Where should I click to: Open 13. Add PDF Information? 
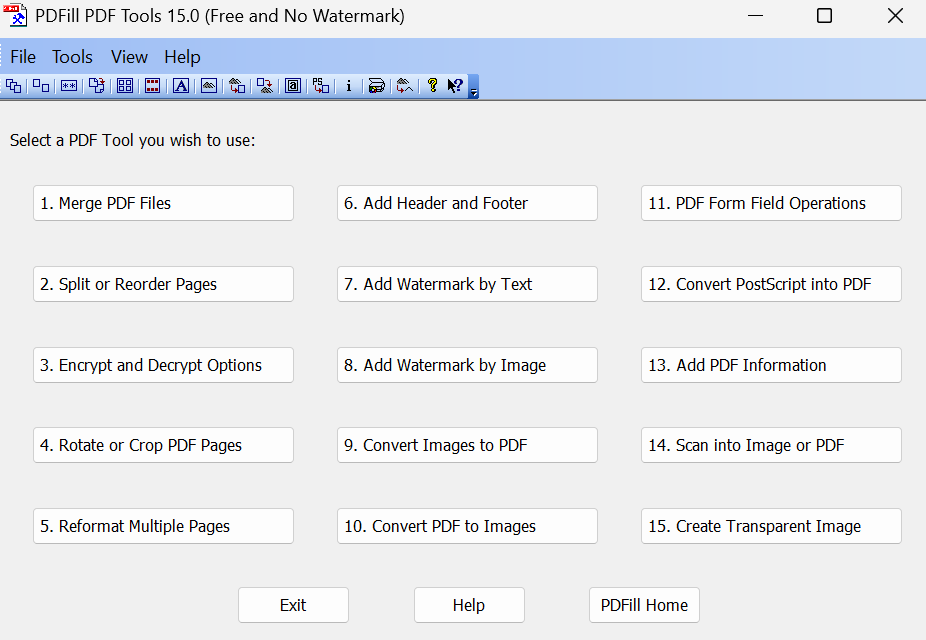click(771, 365)
